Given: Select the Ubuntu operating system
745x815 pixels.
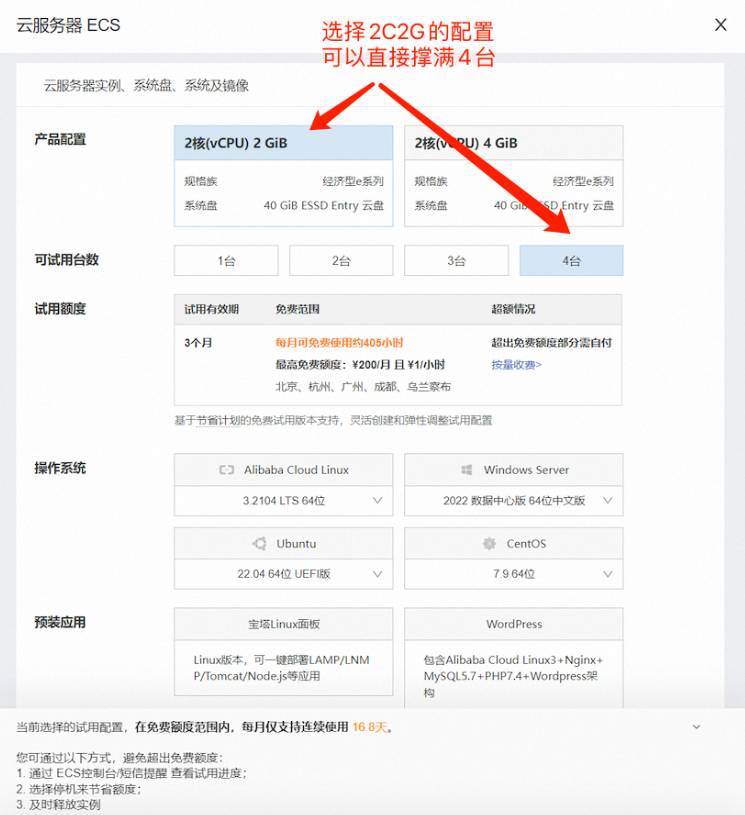Looking at the screenshot, I should (283, 544).
